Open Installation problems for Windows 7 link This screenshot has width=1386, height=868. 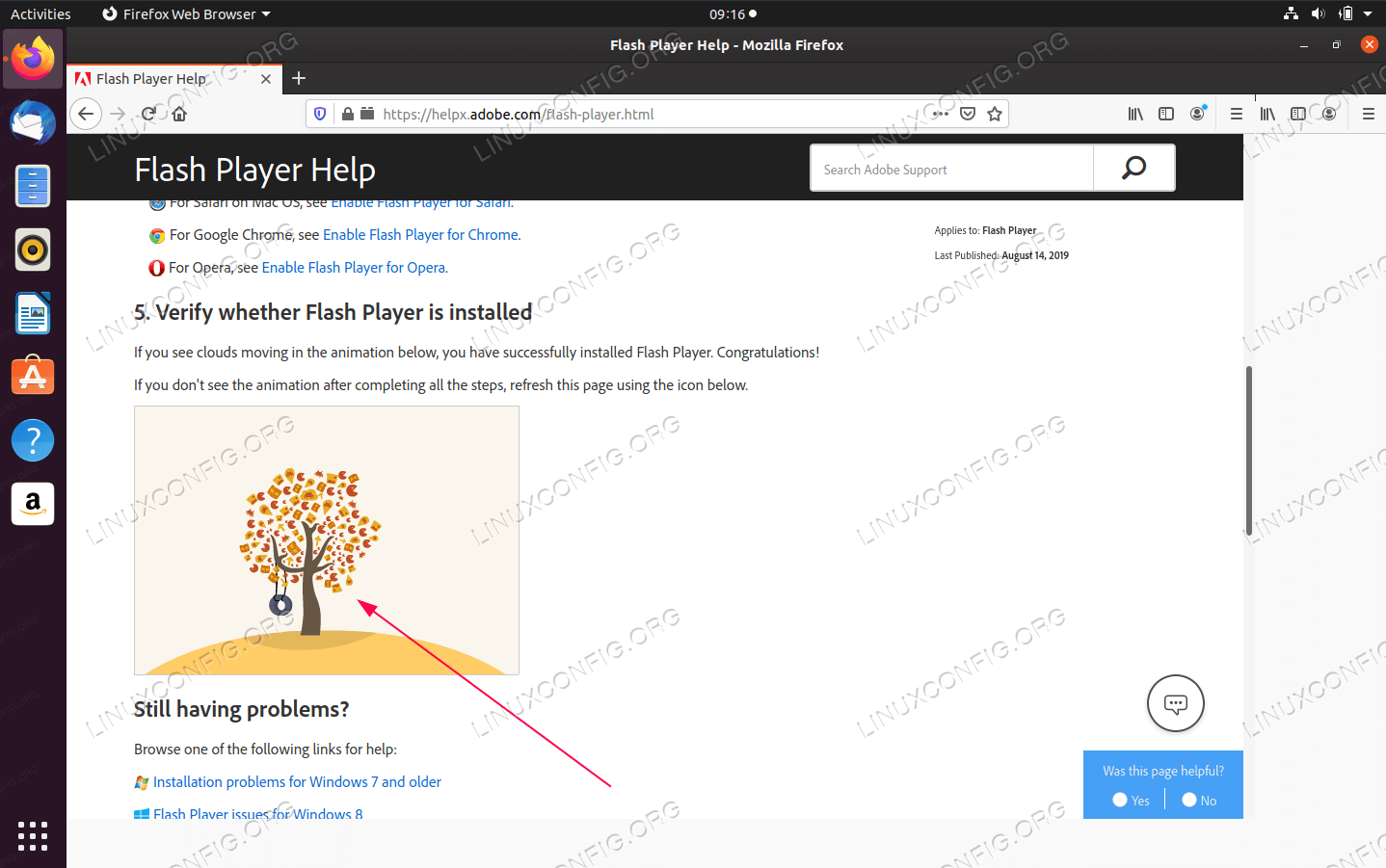(297, 782)
